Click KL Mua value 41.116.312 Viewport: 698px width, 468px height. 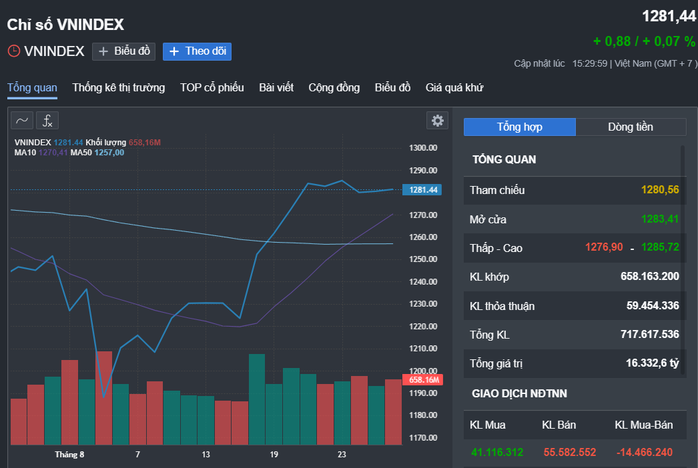point(497,452)
